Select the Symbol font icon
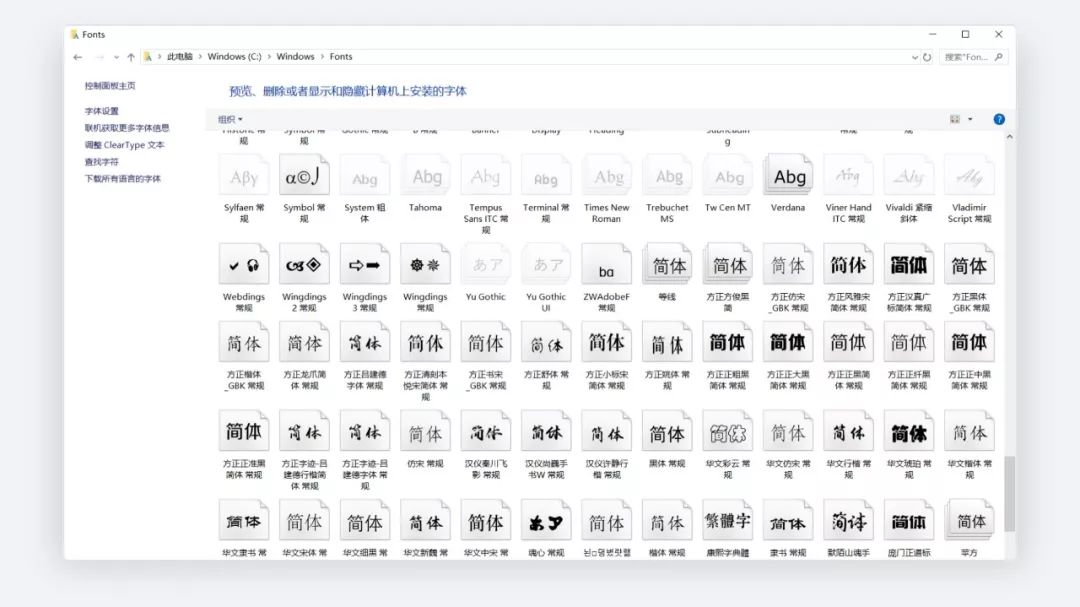This screenshot has height=607, width=1080. (x=304, y=176)
